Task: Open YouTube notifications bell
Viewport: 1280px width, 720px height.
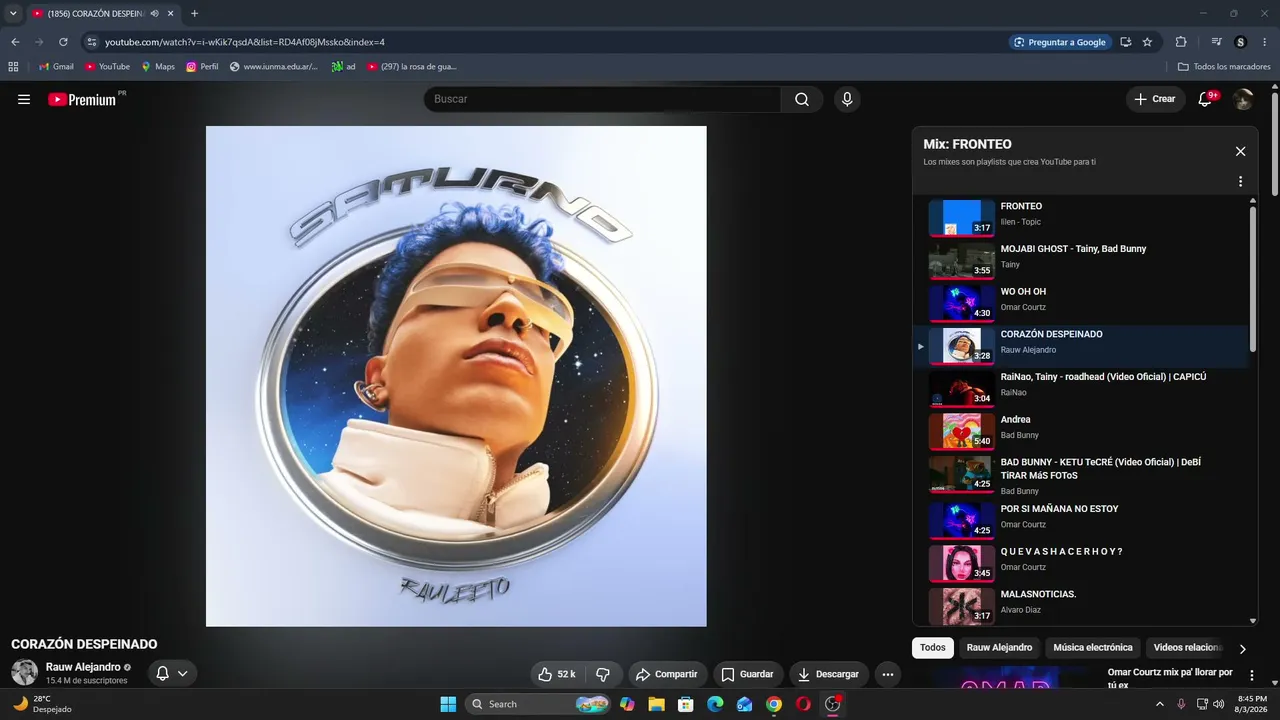Action: pyautogui.click(x=1206, y=99)
